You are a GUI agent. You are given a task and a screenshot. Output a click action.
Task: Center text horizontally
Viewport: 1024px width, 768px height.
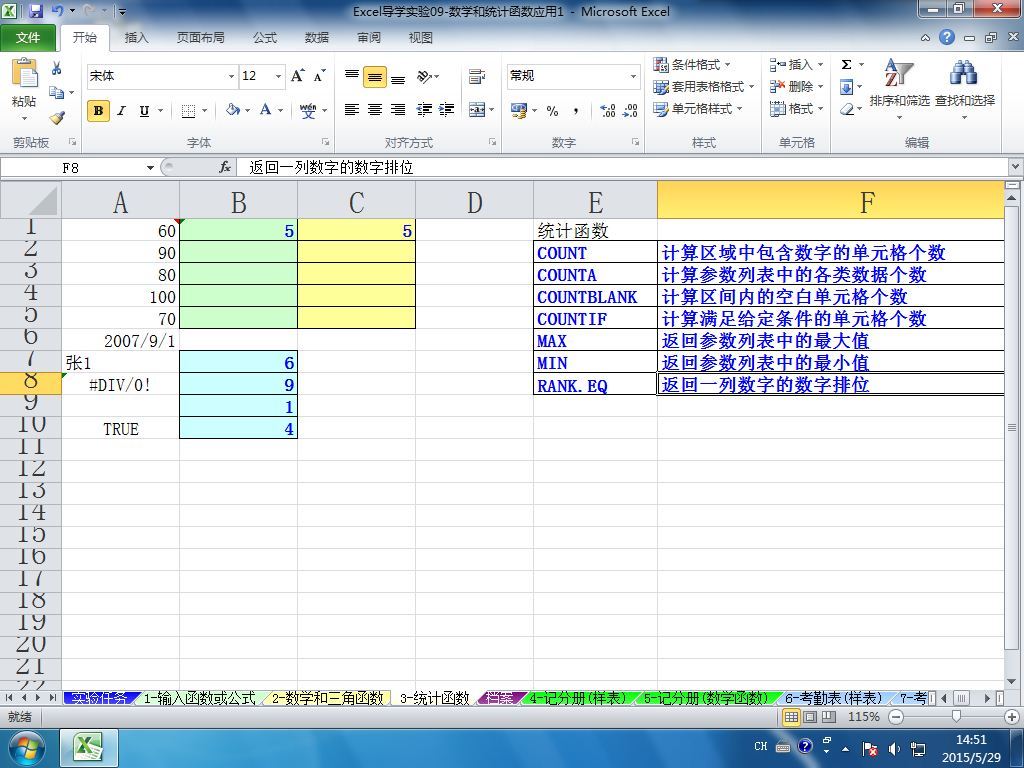coord(375,110)
